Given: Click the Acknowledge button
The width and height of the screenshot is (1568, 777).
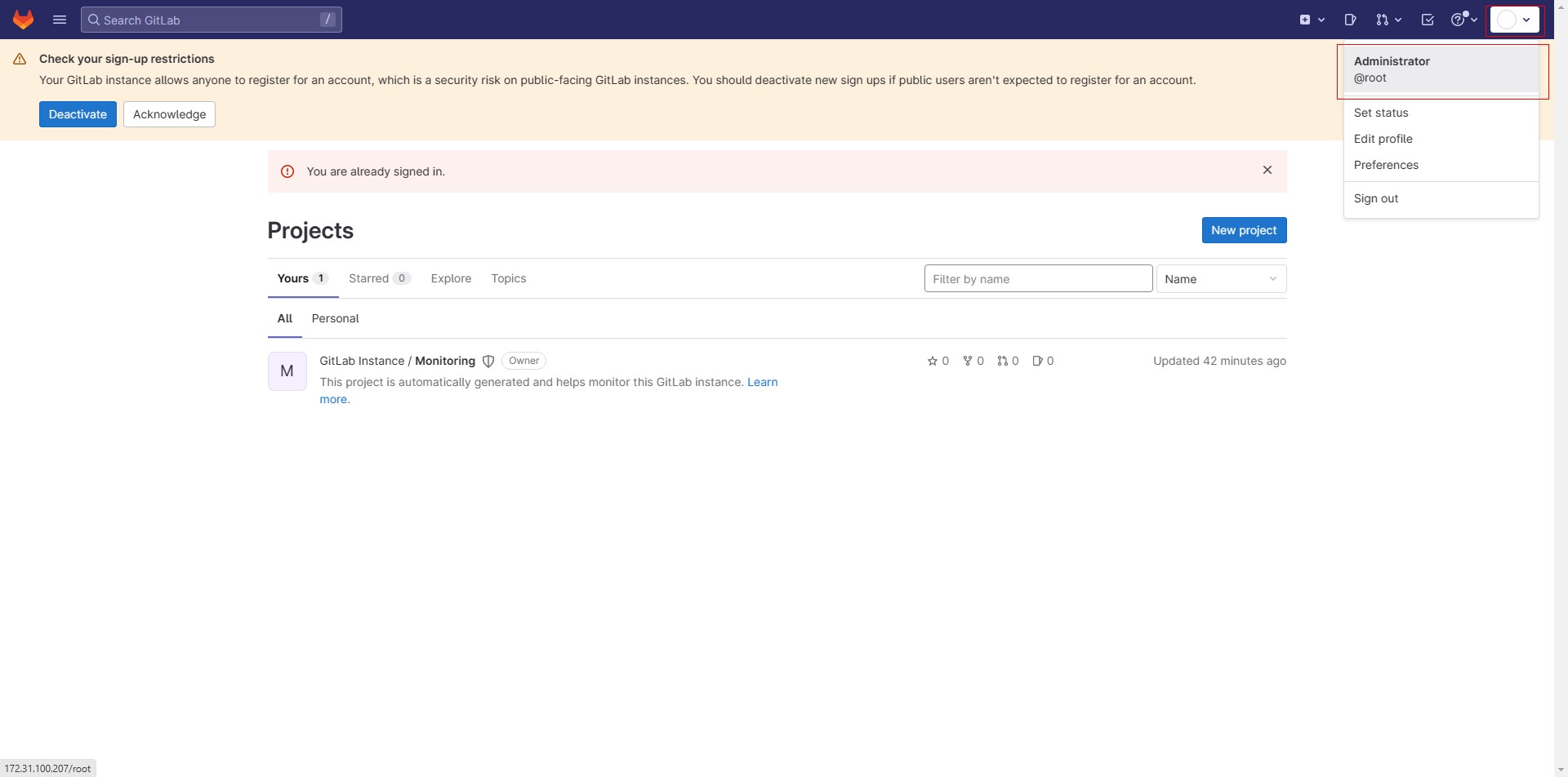Looking at the screenshot, I should [169, 114].
